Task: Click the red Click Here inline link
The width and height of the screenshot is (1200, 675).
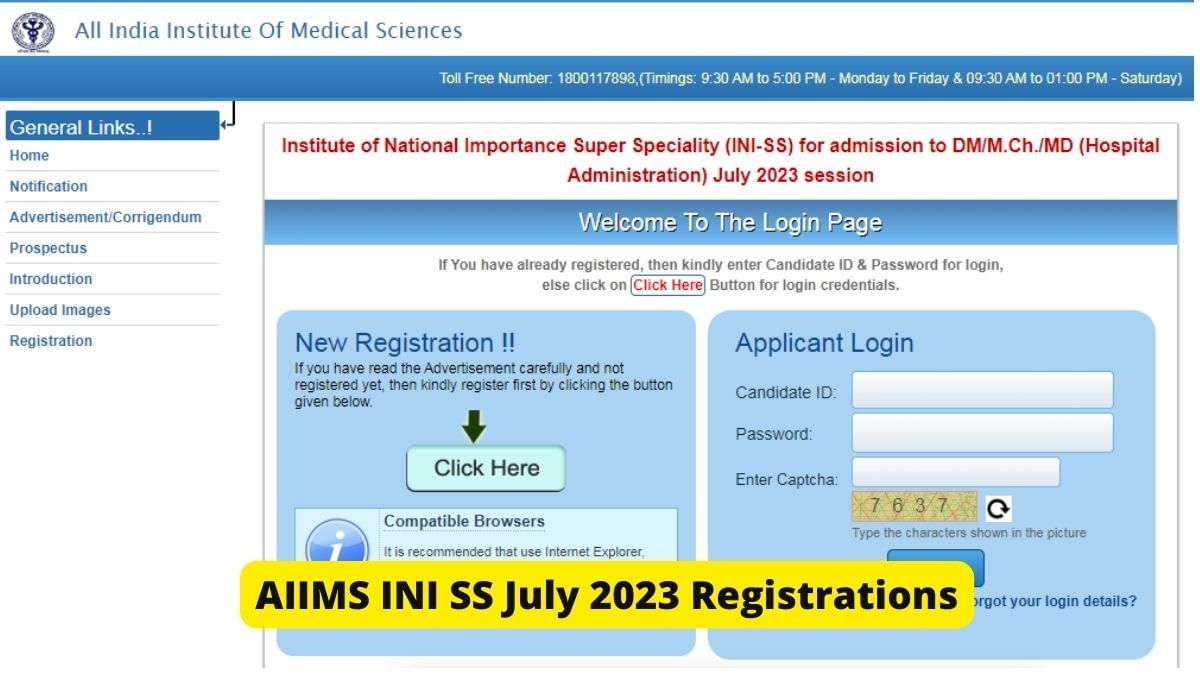Action: point(668,285)
